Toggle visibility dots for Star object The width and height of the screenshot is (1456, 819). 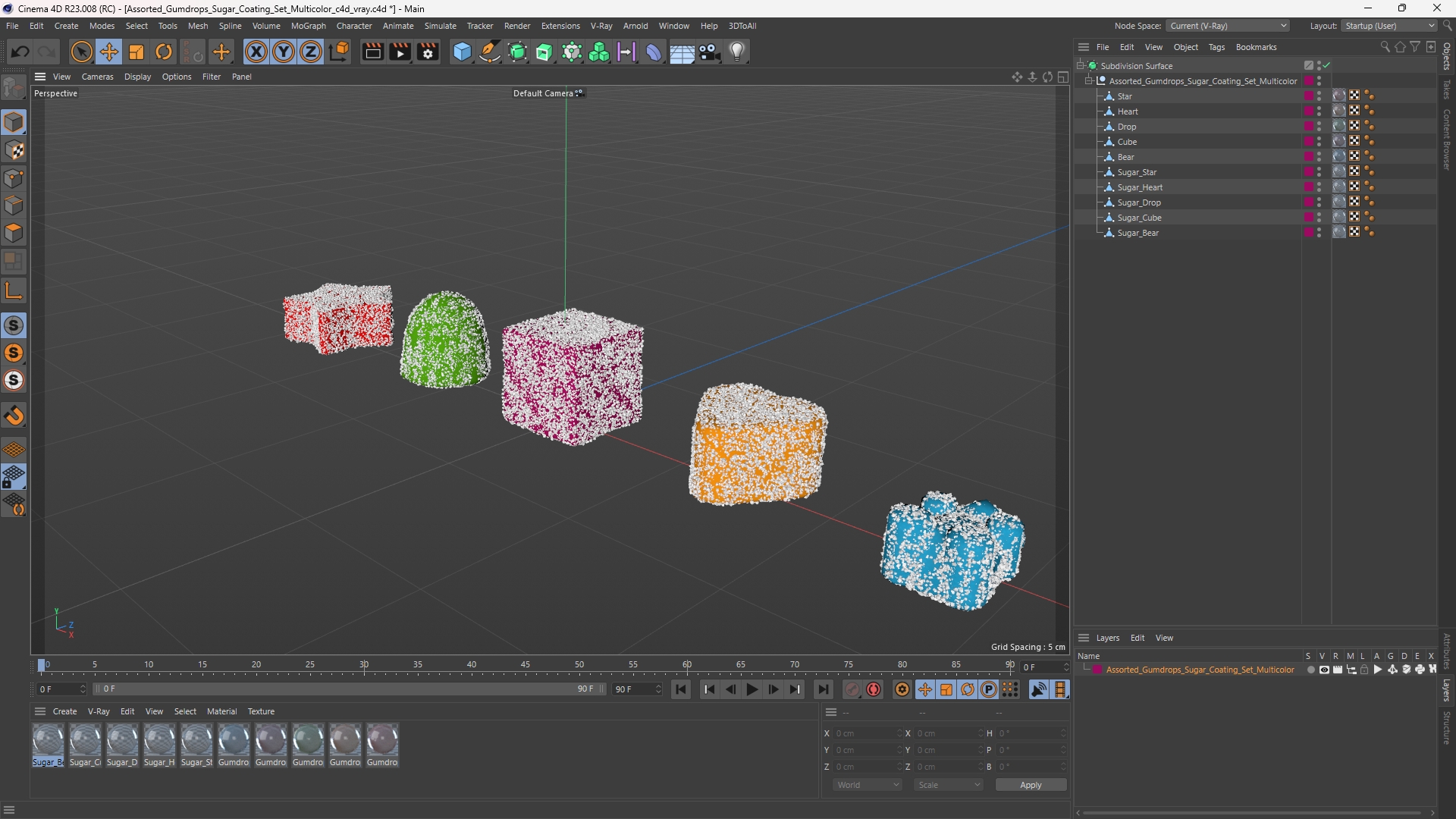1319,96
